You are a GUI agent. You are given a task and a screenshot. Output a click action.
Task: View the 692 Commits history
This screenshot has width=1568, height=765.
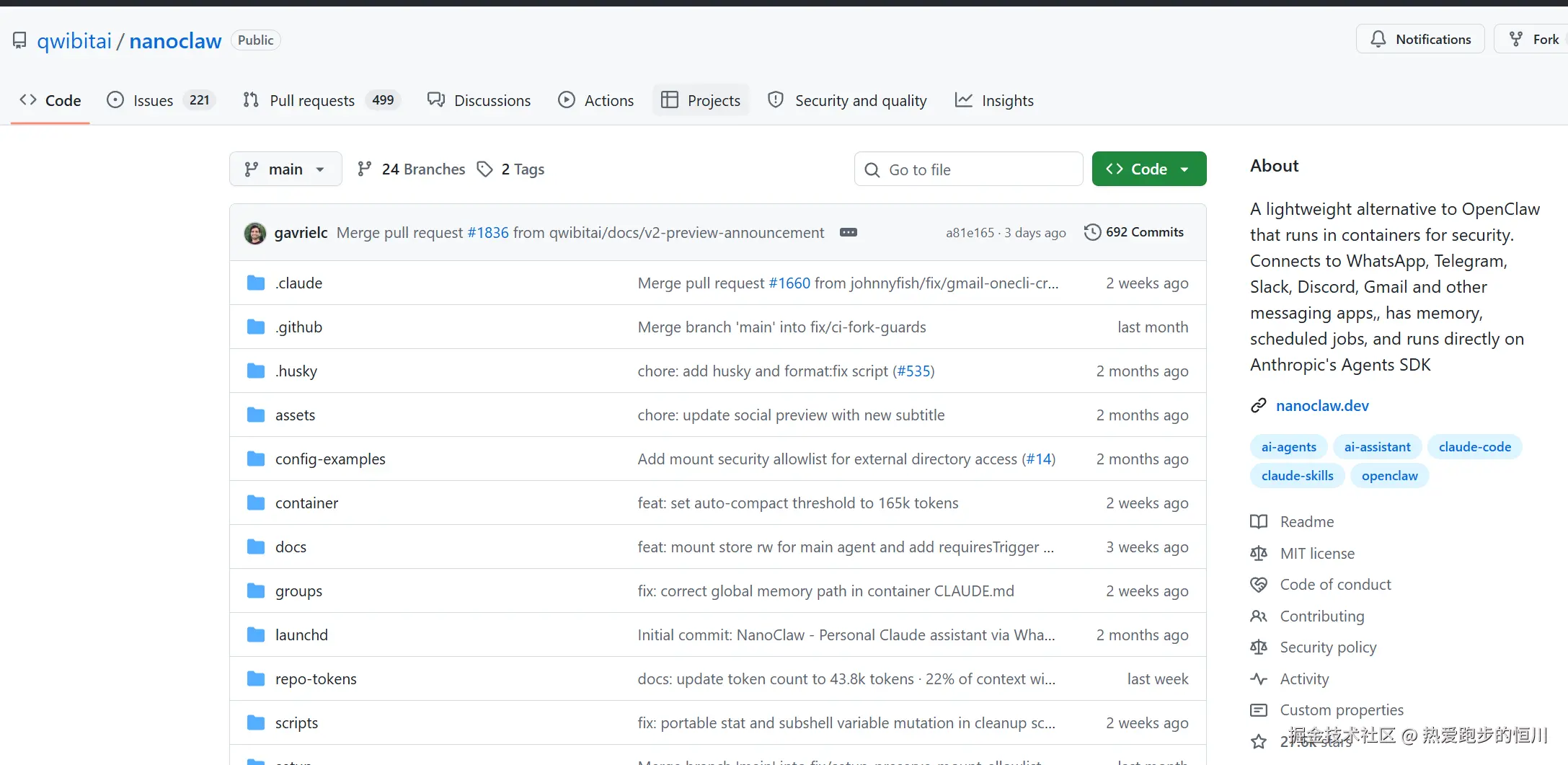[x=1134, y=232]
